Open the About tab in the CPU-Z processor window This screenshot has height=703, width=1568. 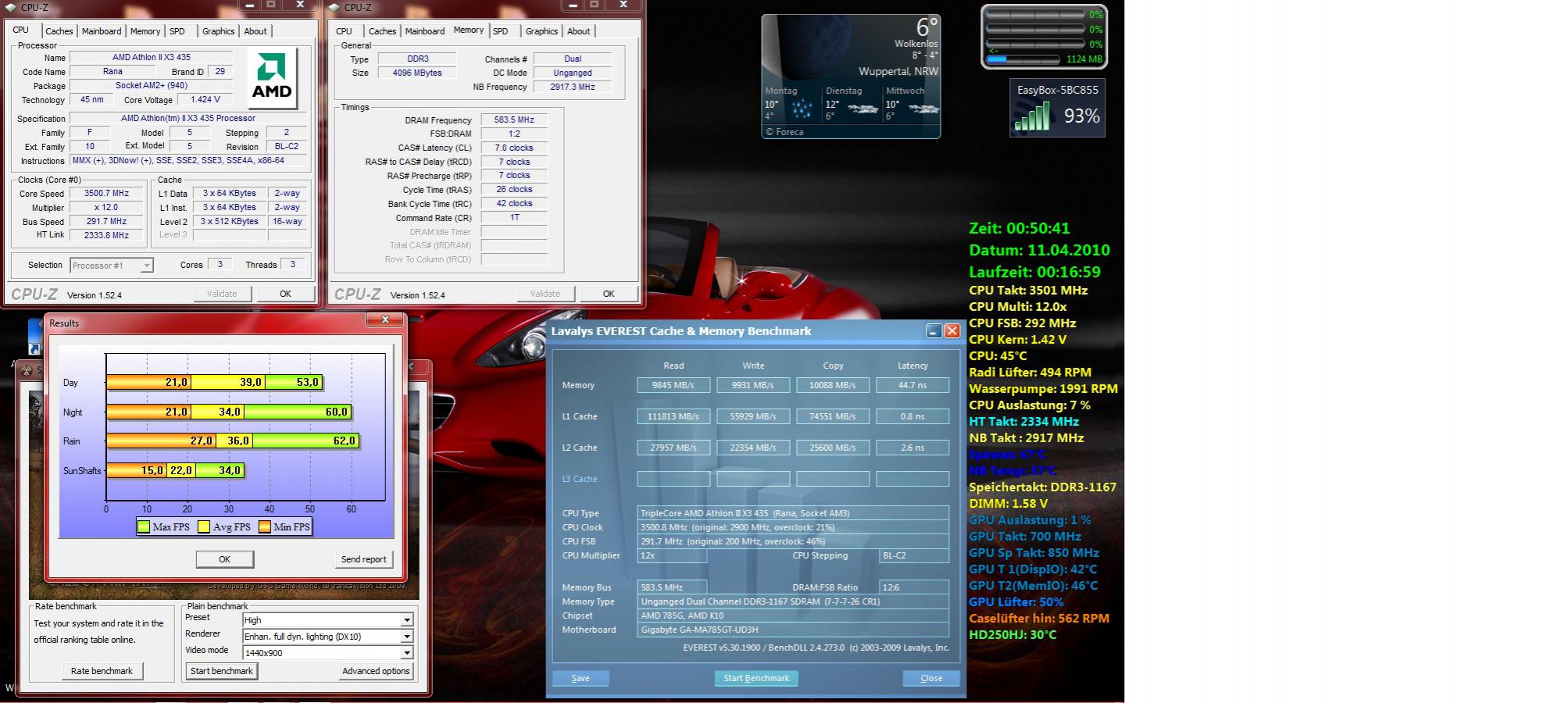tap(255, 31)
